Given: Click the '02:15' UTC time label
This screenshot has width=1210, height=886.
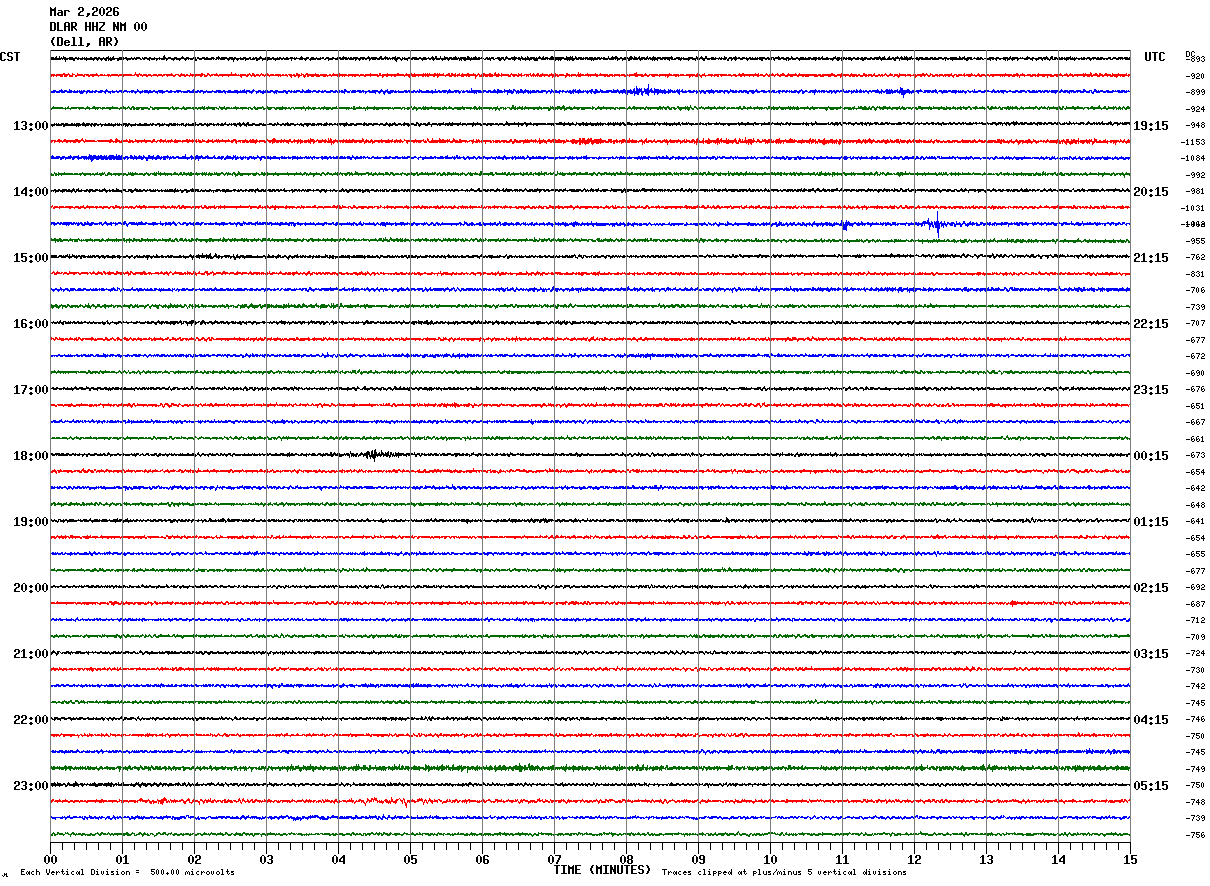Looking at the screenshot, I should click(x=1151, y=588).
